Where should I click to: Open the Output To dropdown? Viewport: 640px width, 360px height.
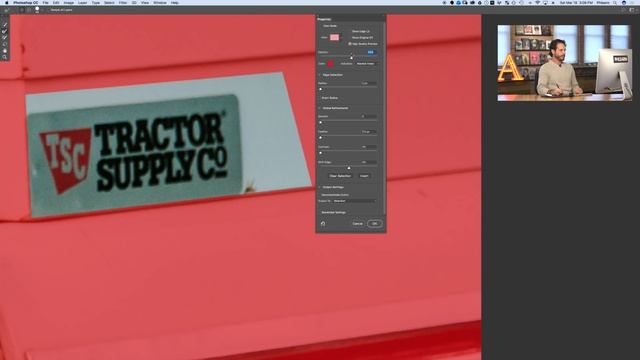pos(354,201)
